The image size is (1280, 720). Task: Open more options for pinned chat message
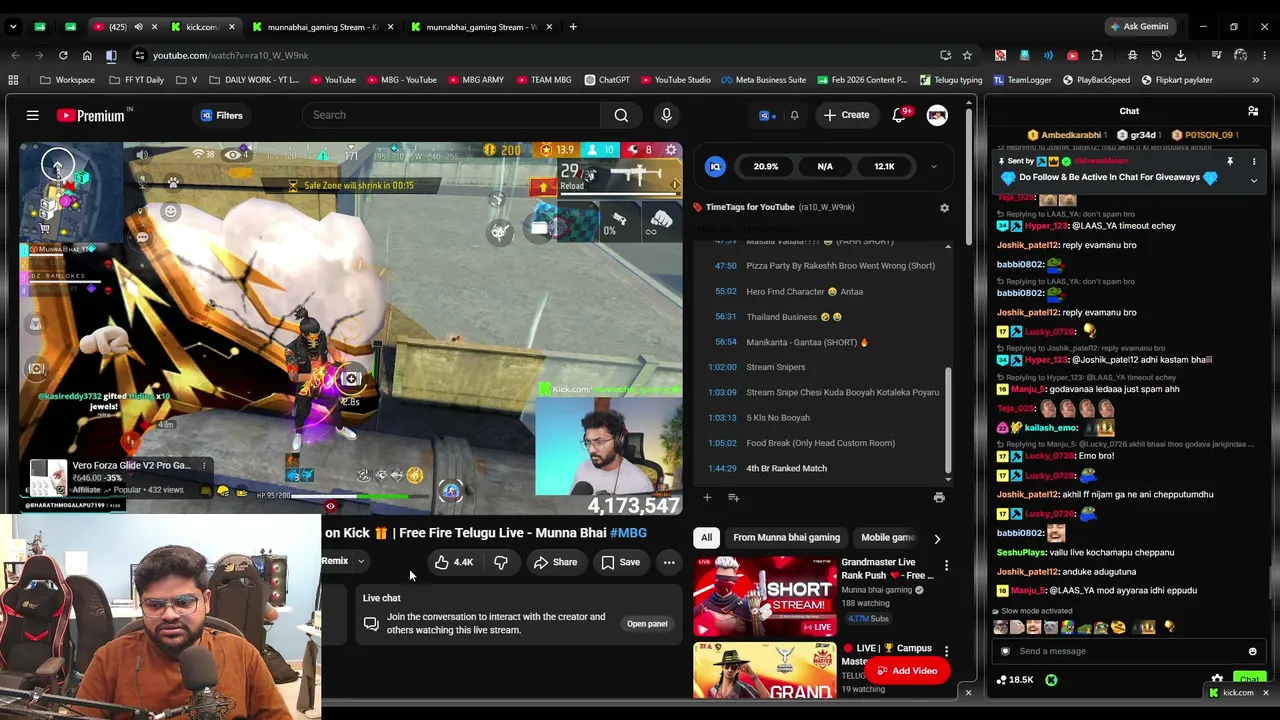[1254, 161]
